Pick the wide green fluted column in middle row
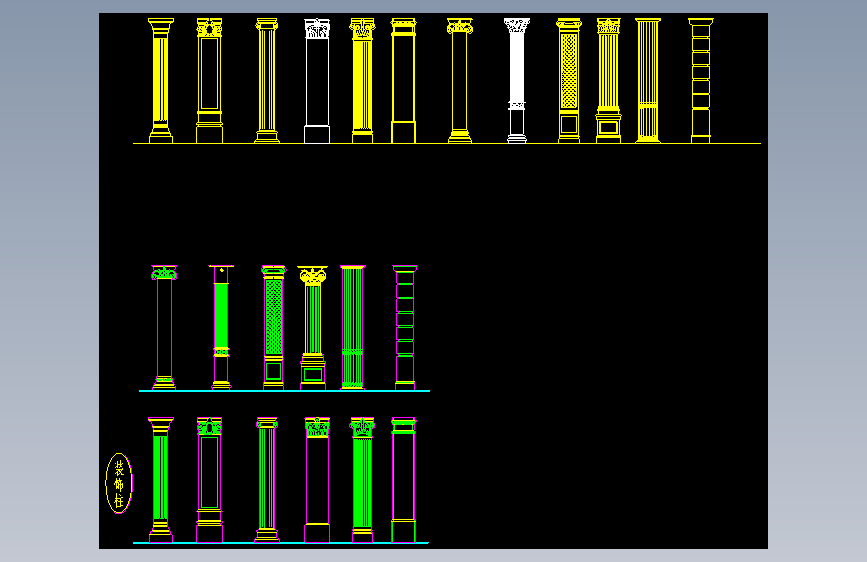Viewport: 867px width, 562px height. (353, 327)
